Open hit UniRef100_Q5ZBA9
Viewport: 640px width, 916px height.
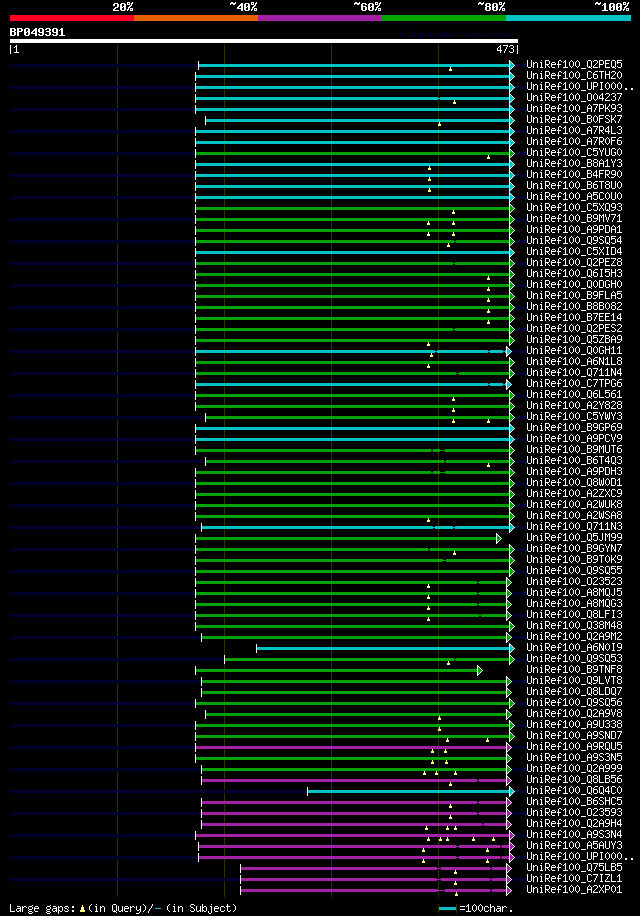click(574, 339)
